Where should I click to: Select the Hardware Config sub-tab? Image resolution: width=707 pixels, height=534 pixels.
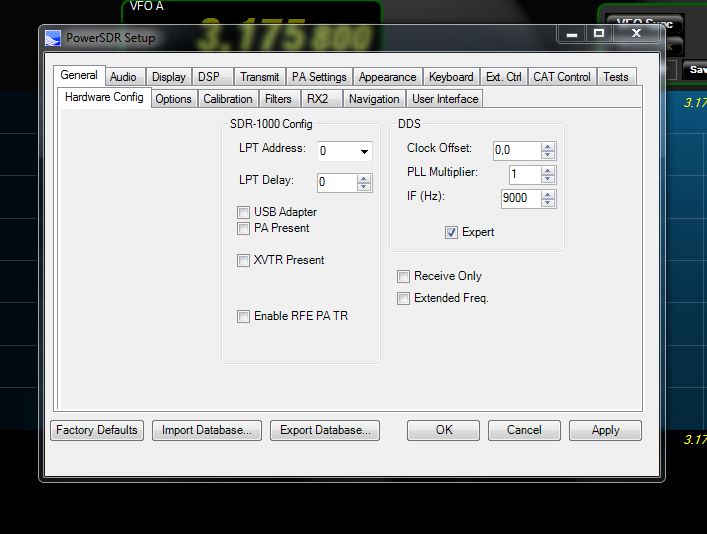point(104,97)
